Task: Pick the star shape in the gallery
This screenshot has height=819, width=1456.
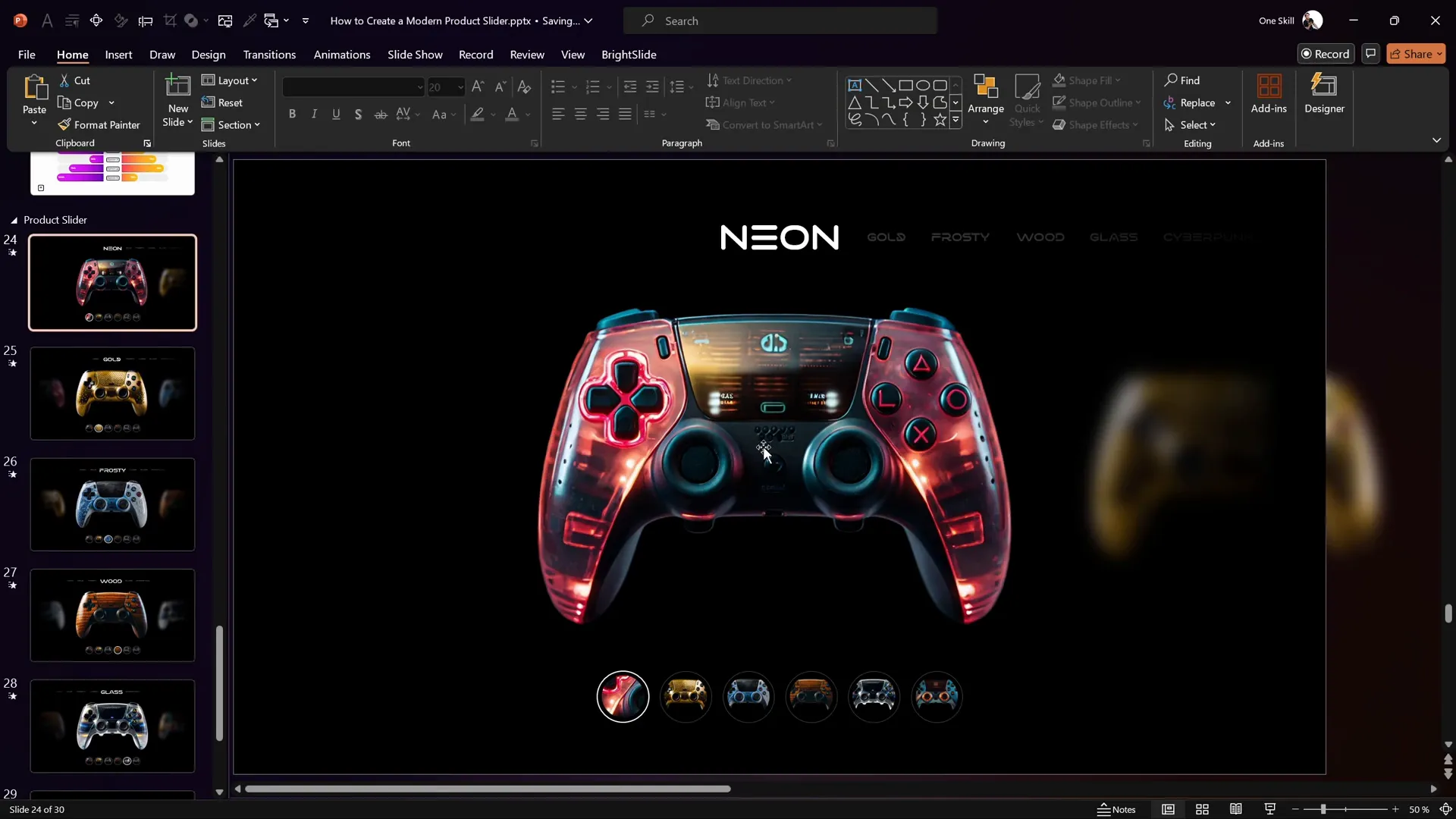Action: click(x=940, y=119)
